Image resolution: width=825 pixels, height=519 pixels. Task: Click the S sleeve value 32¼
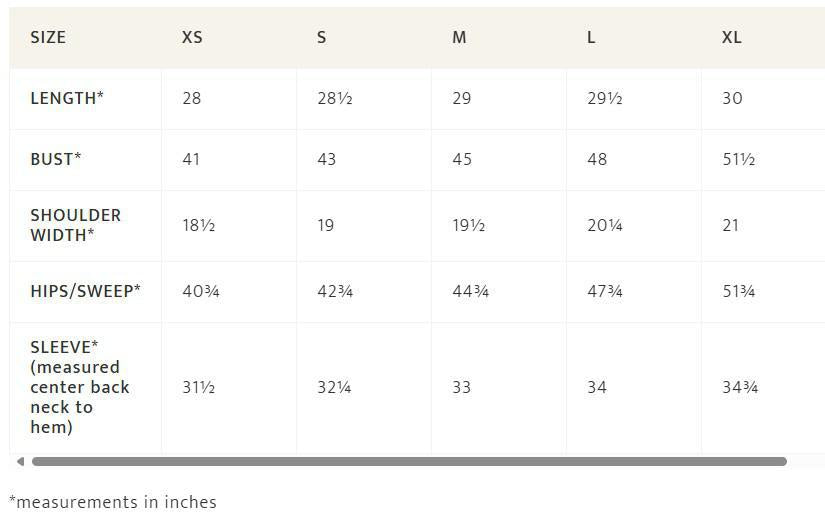[x=334, y=387]
